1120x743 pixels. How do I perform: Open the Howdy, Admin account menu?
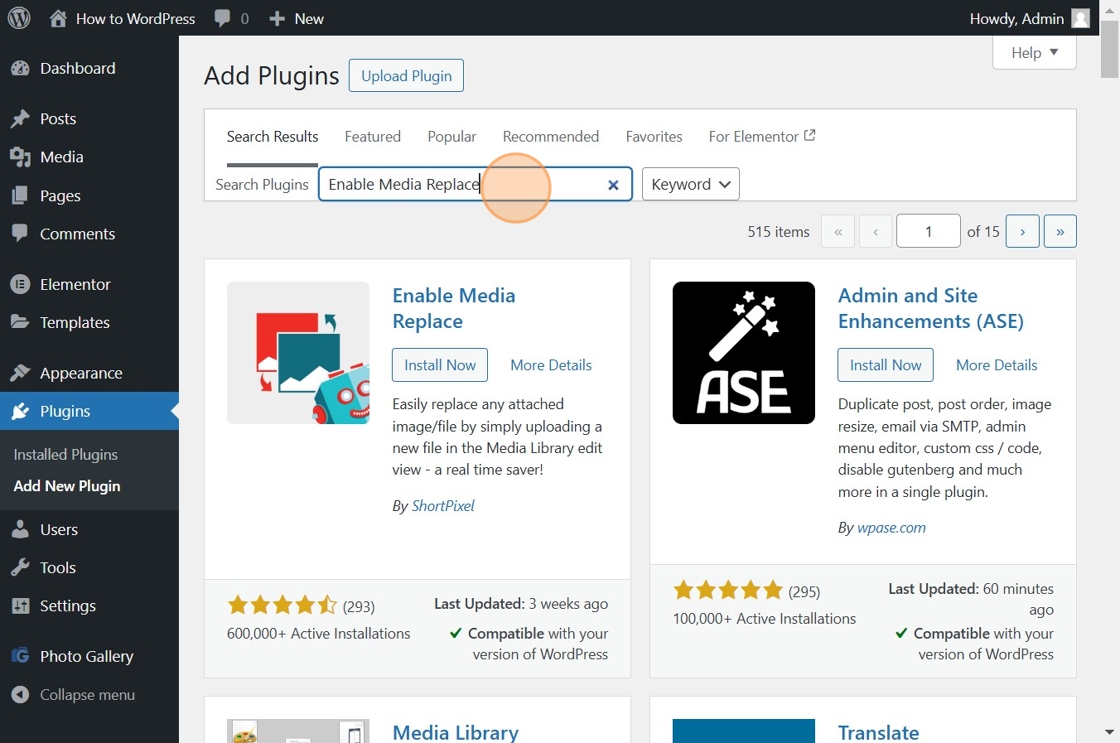point(1029,19)
